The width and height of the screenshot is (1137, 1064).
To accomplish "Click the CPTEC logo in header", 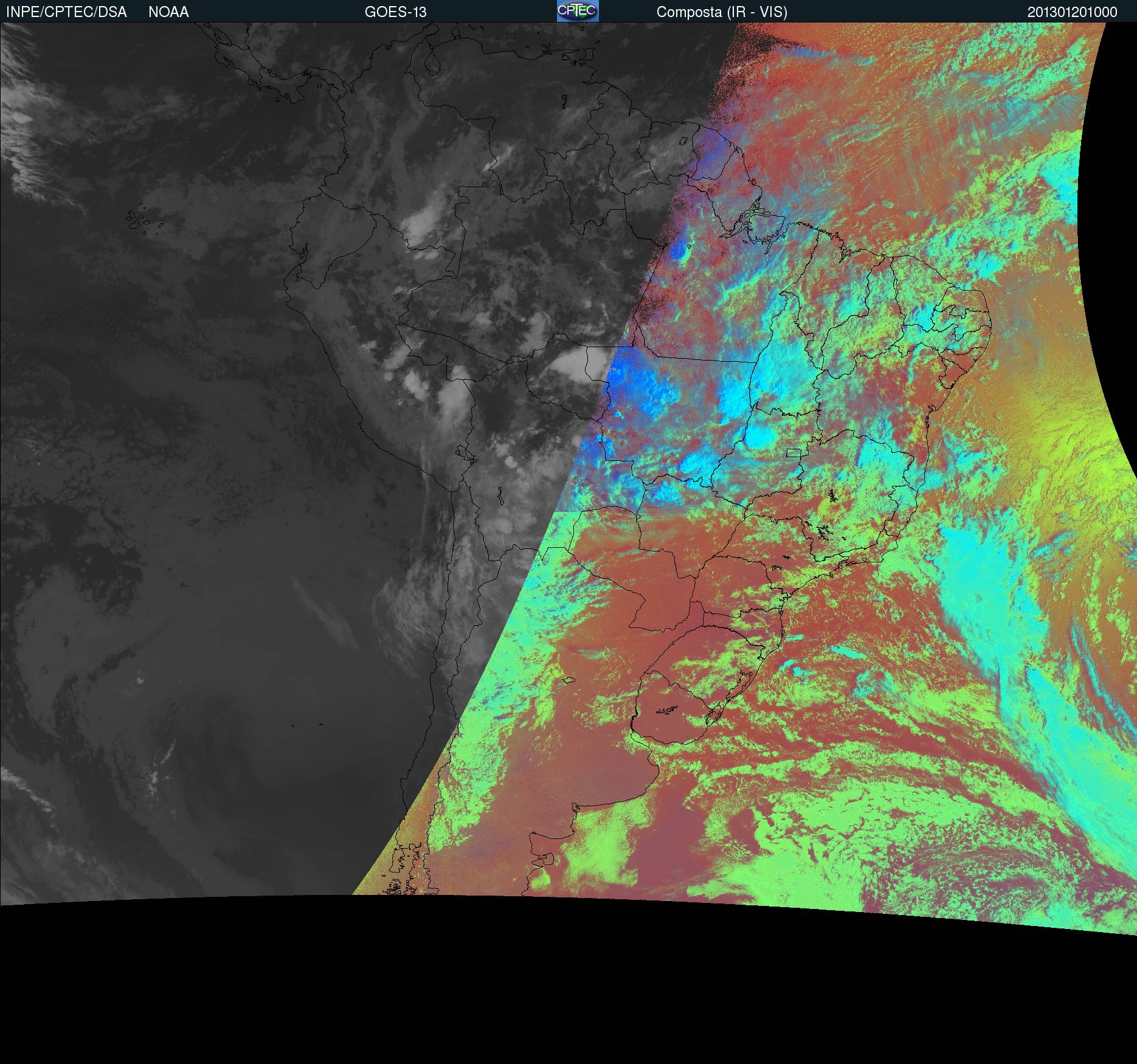I will (577, 12).
